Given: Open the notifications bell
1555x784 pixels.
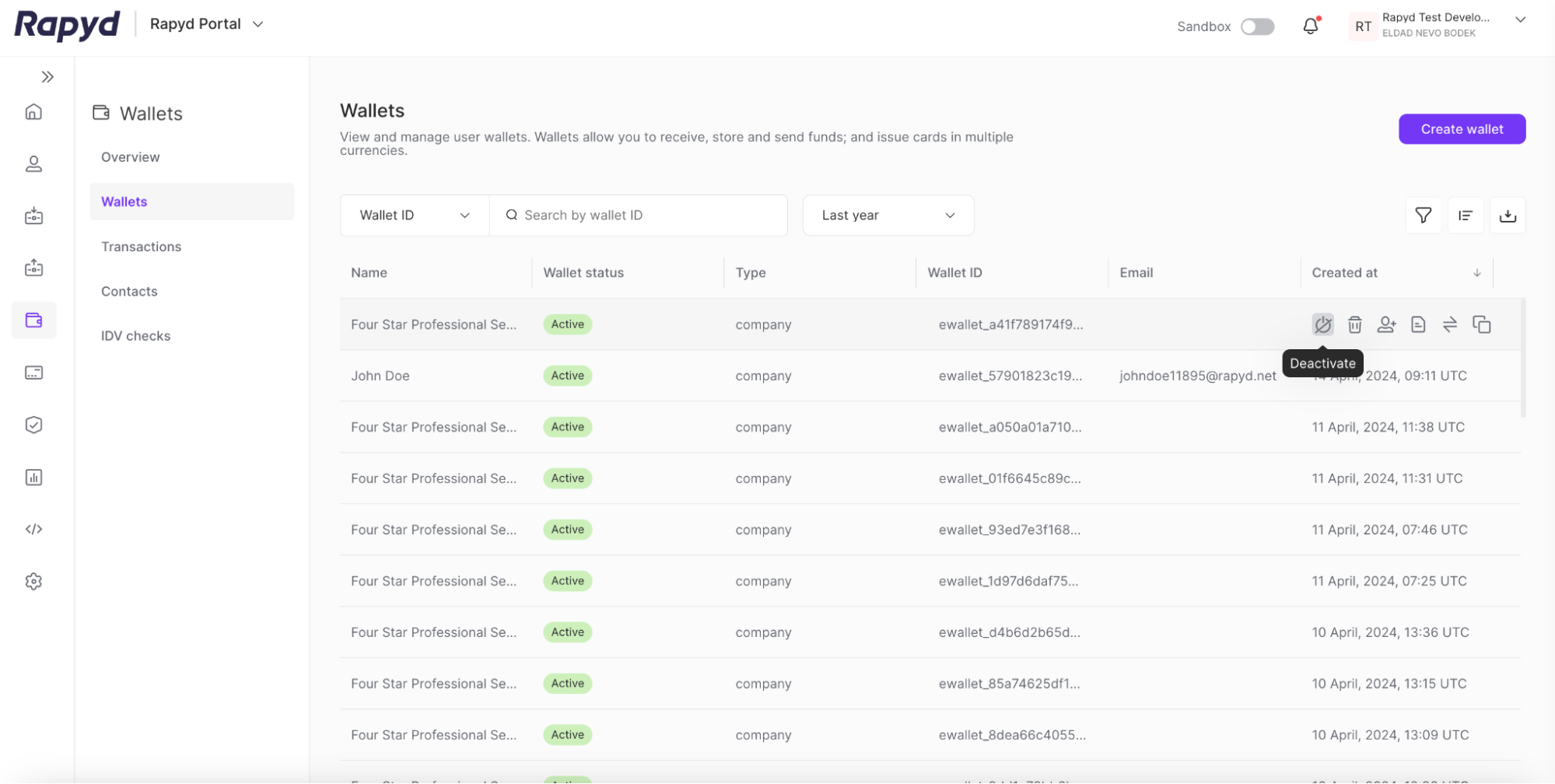Looking at the screenshot, I should coord(1311,26).
